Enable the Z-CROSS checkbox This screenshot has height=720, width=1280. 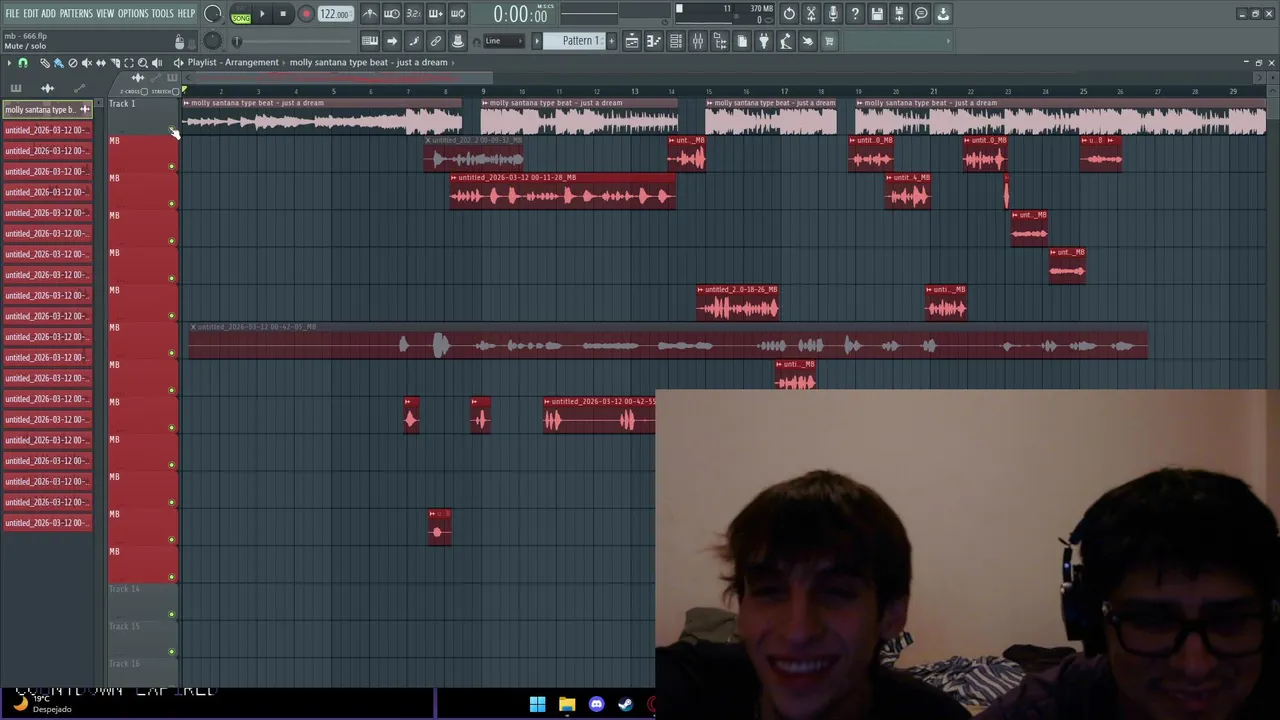point(144,91)
